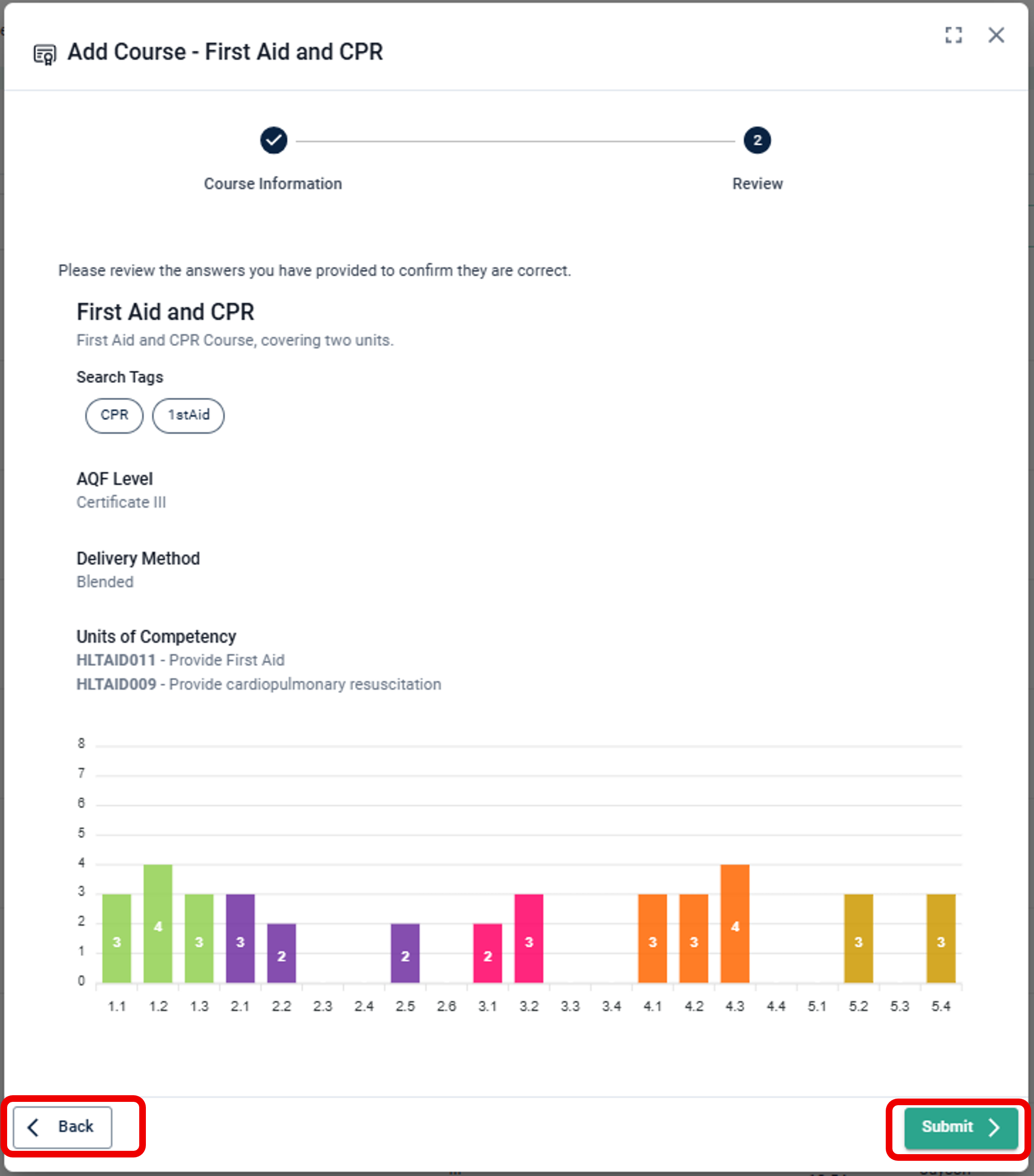Click the 1stAid search tag chip
This screenshot has width=1034, height=1176.
pyautogui.click(x=188, y=415)
